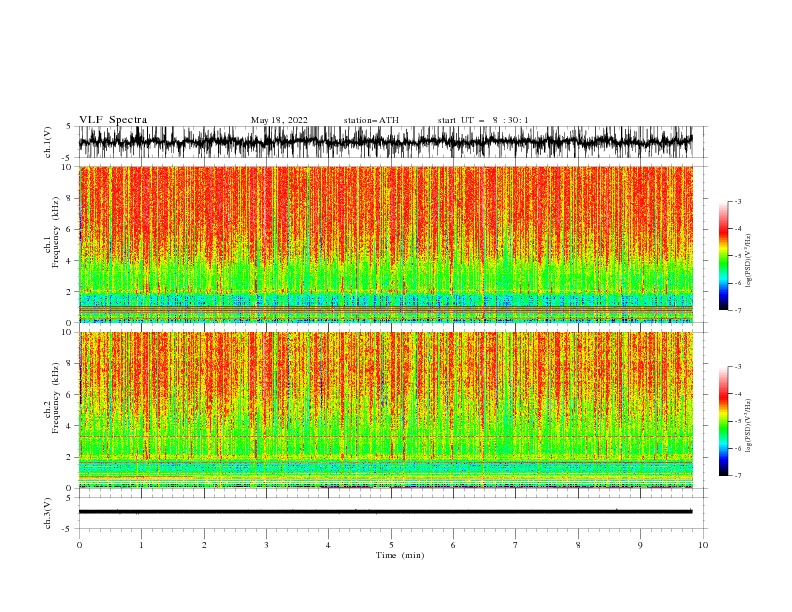Click time axis tick label "7"
The width and height of the screenshot is (792, 612).
click(516, 545)
